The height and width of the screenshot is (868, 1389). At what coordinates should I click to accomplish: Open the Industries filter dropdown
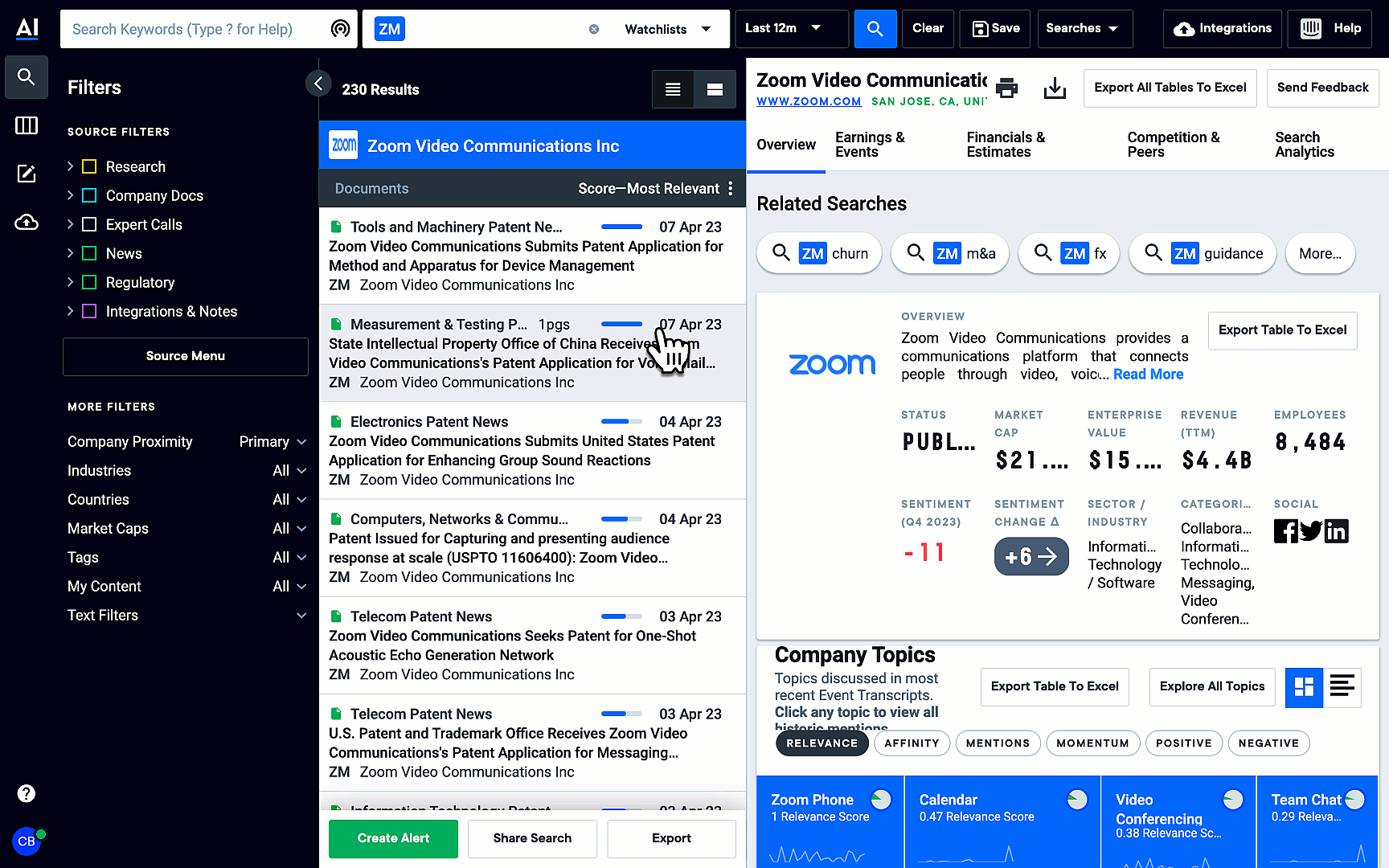pyautogui.click(x=289, y=470)
